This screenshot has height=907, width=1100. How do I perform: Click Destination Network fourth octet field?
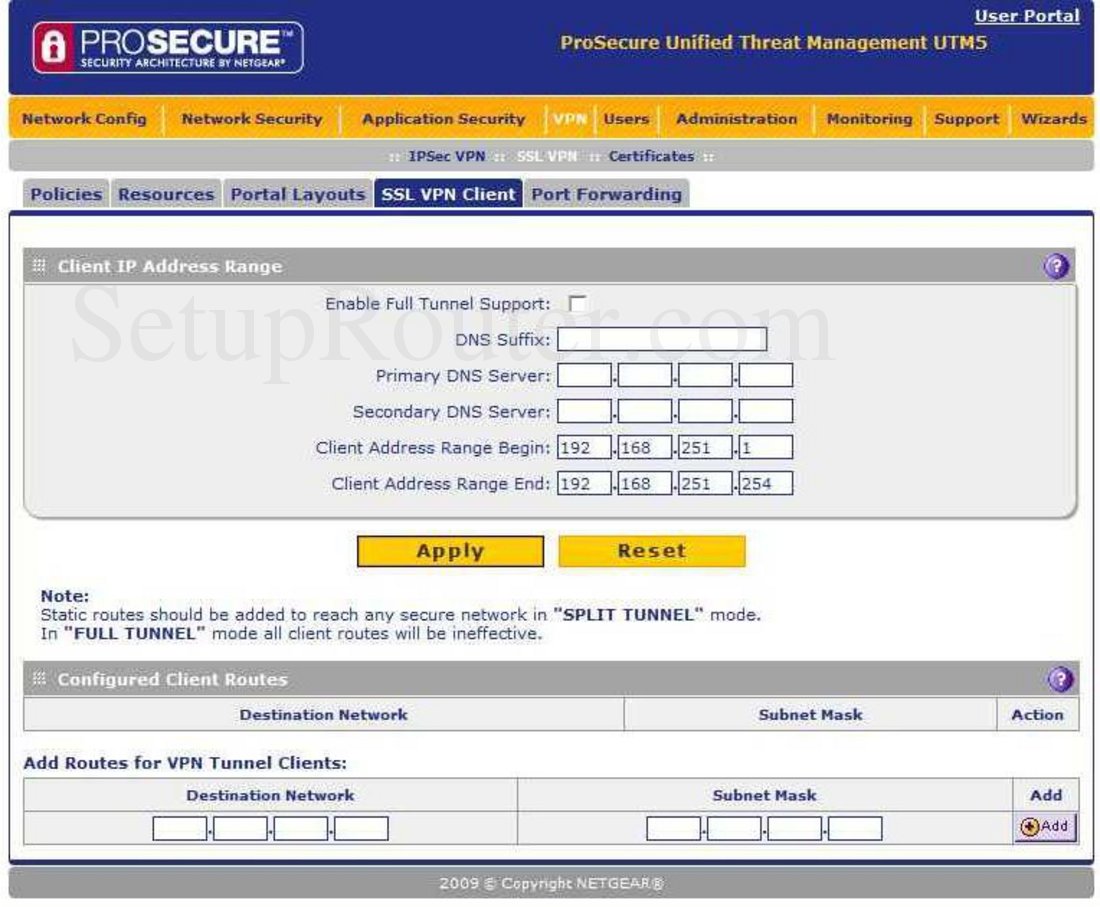pyautogui.click(x=361, y=828)
